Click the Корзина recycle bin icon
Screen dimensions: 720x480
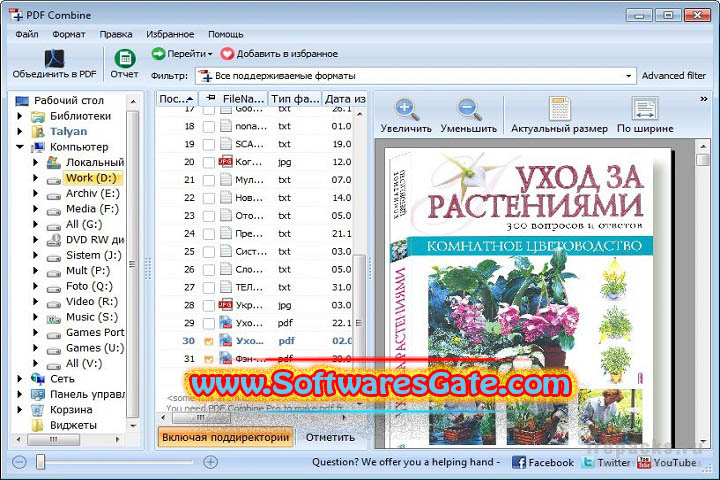38,410
